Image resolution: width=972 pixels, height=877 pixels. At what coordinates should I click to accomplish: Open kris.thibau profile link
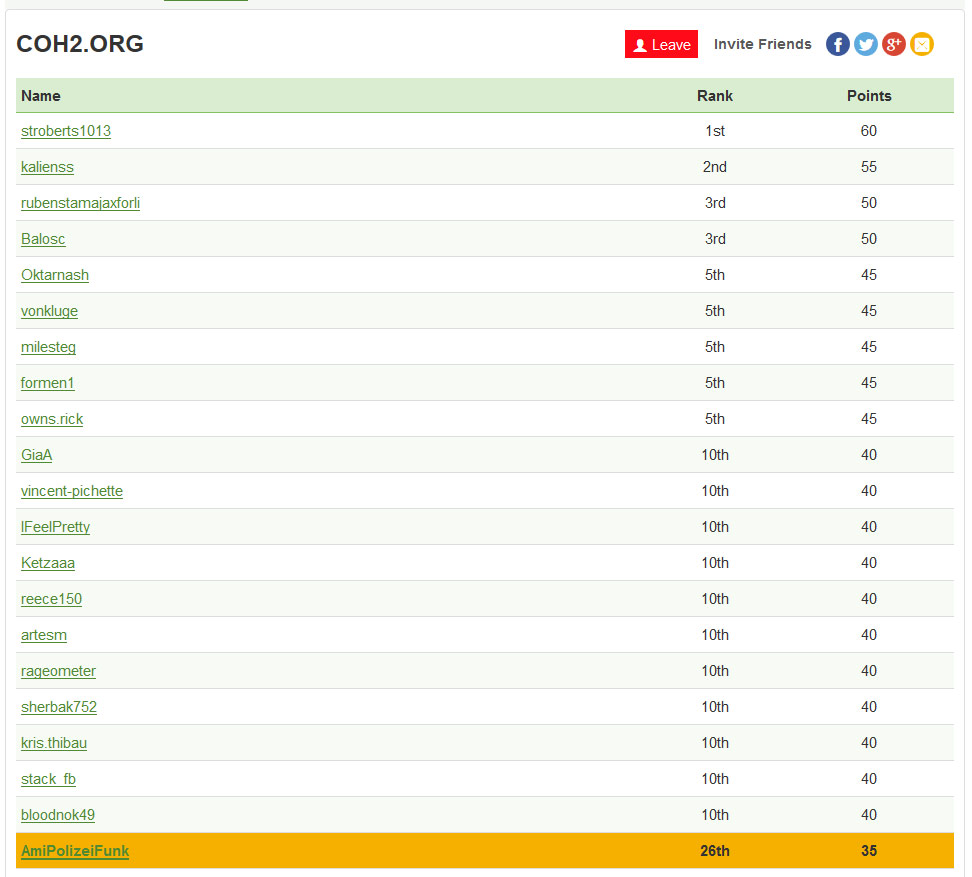pos(54,742)
